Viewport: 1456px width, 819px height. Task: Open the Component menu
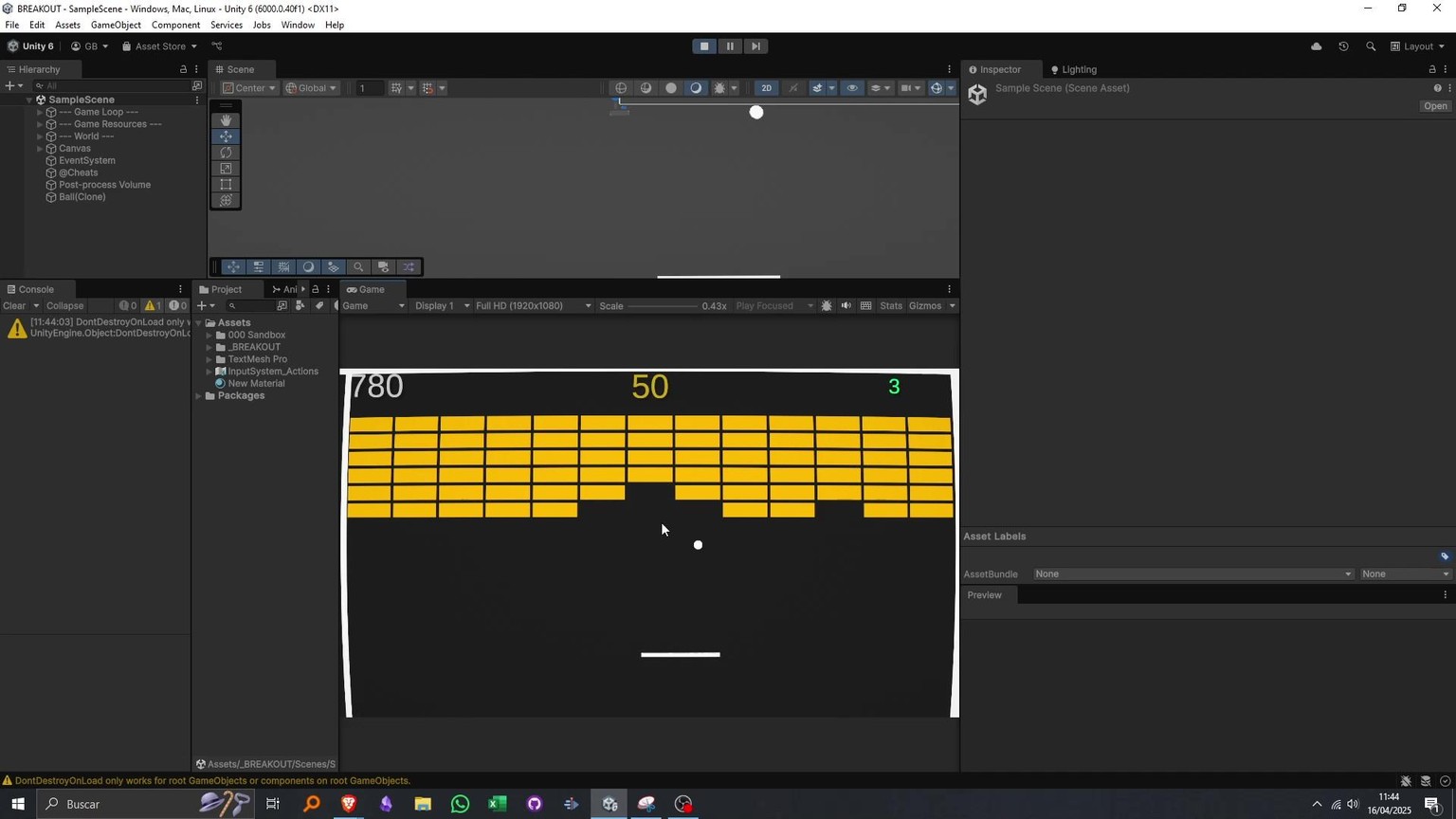tap(175, 25)
